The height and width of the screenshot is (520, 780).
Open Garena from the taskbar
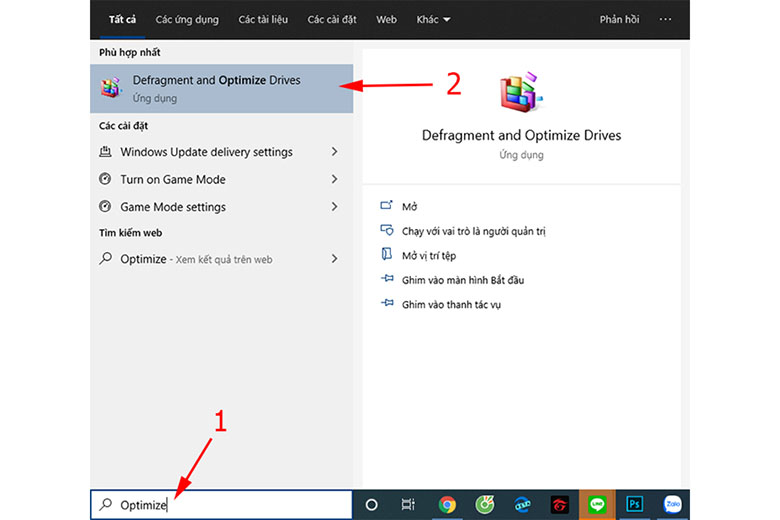coord(561,505)
